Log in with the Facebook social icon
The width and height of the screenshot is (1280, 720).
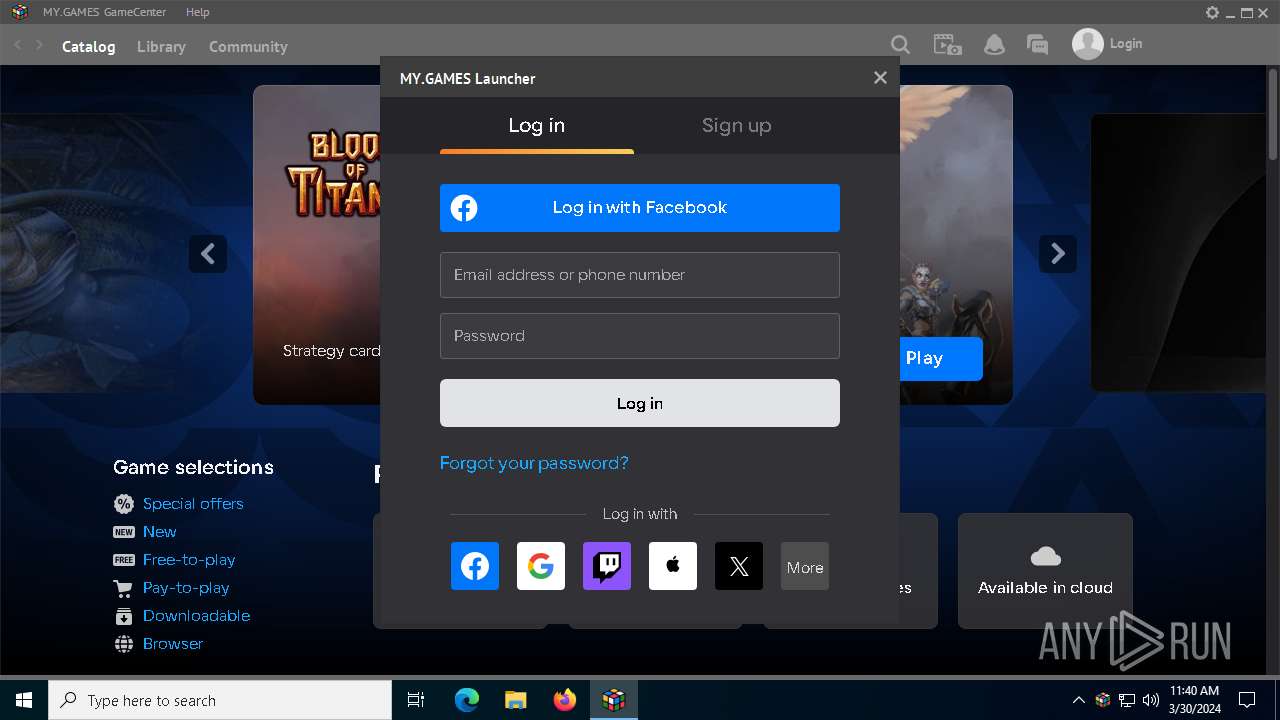pyautogui.click(x=475, y=566)
